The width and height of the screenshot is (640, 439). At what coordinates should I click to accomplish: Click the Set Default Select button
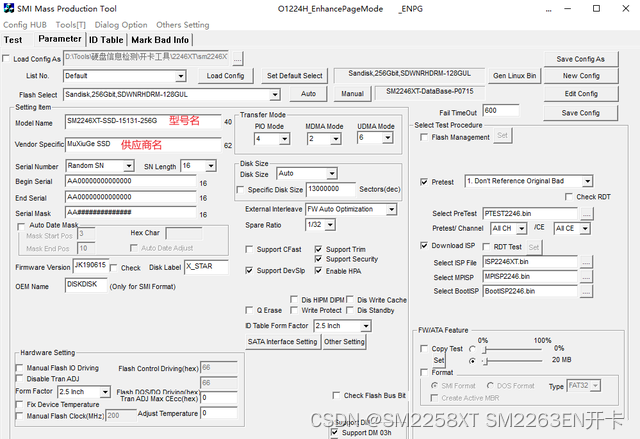coord(294,76)
